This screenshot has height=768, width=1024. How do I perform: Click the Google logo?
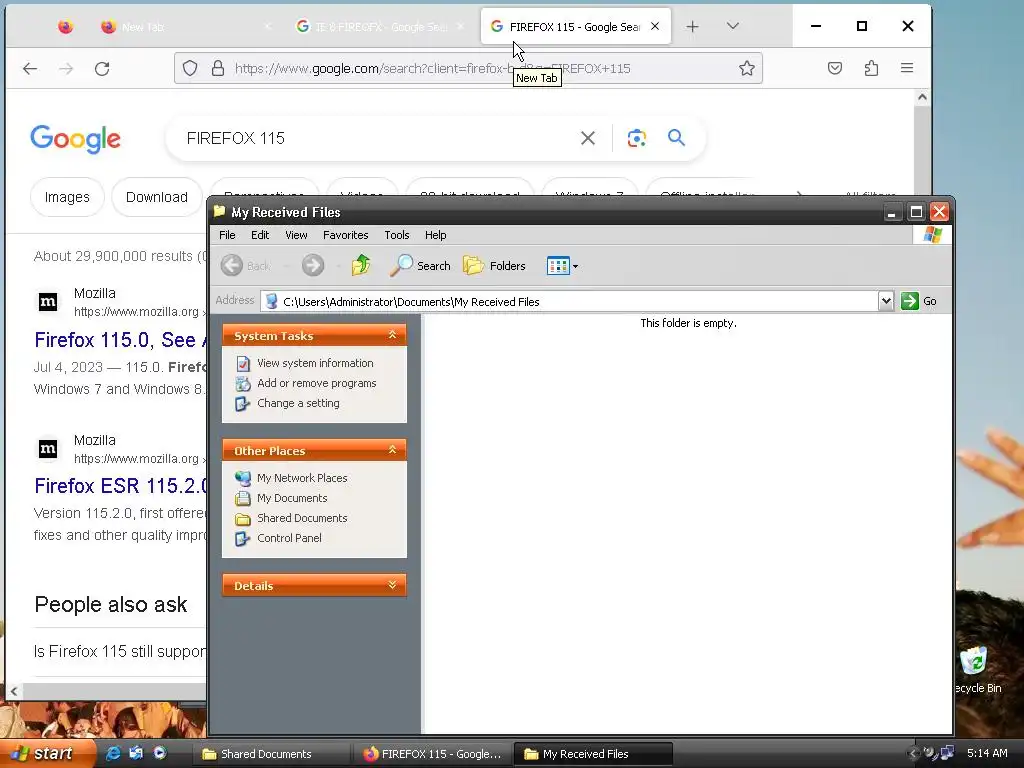click(76, 138)
